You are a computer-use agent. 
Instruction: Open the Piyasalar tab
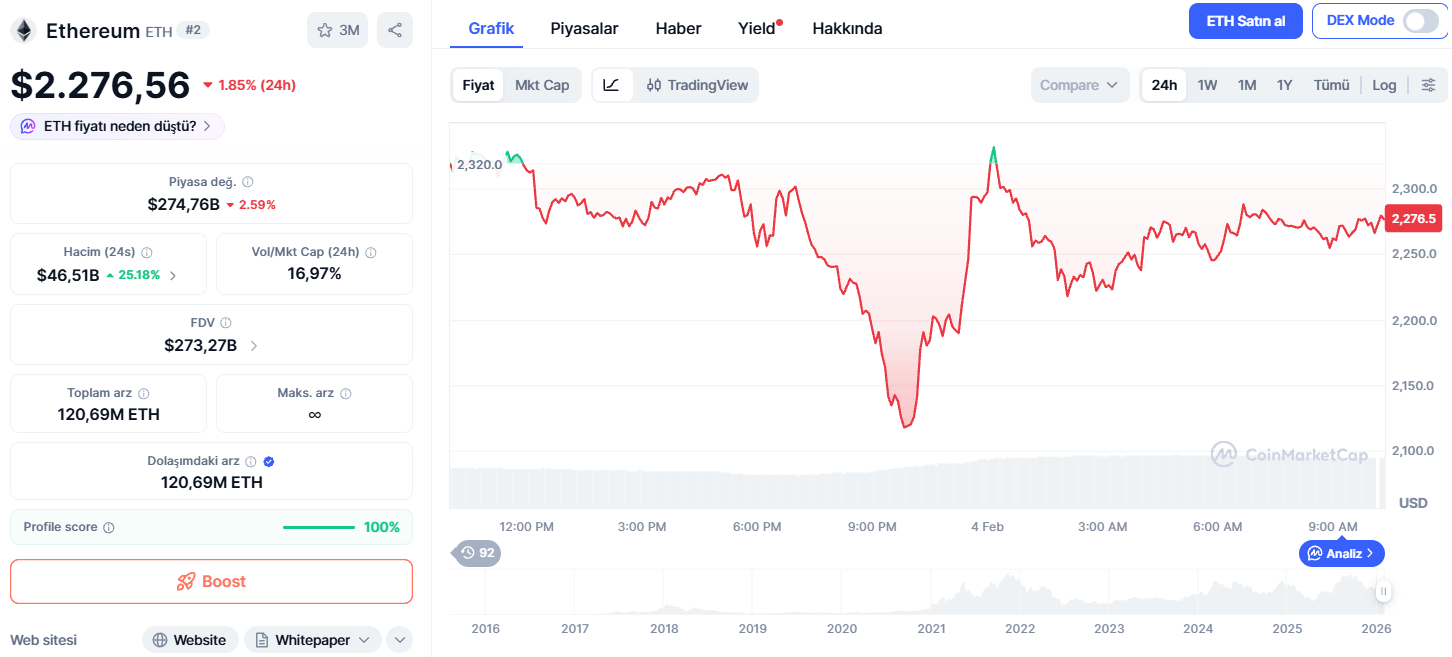pos(585,28)
